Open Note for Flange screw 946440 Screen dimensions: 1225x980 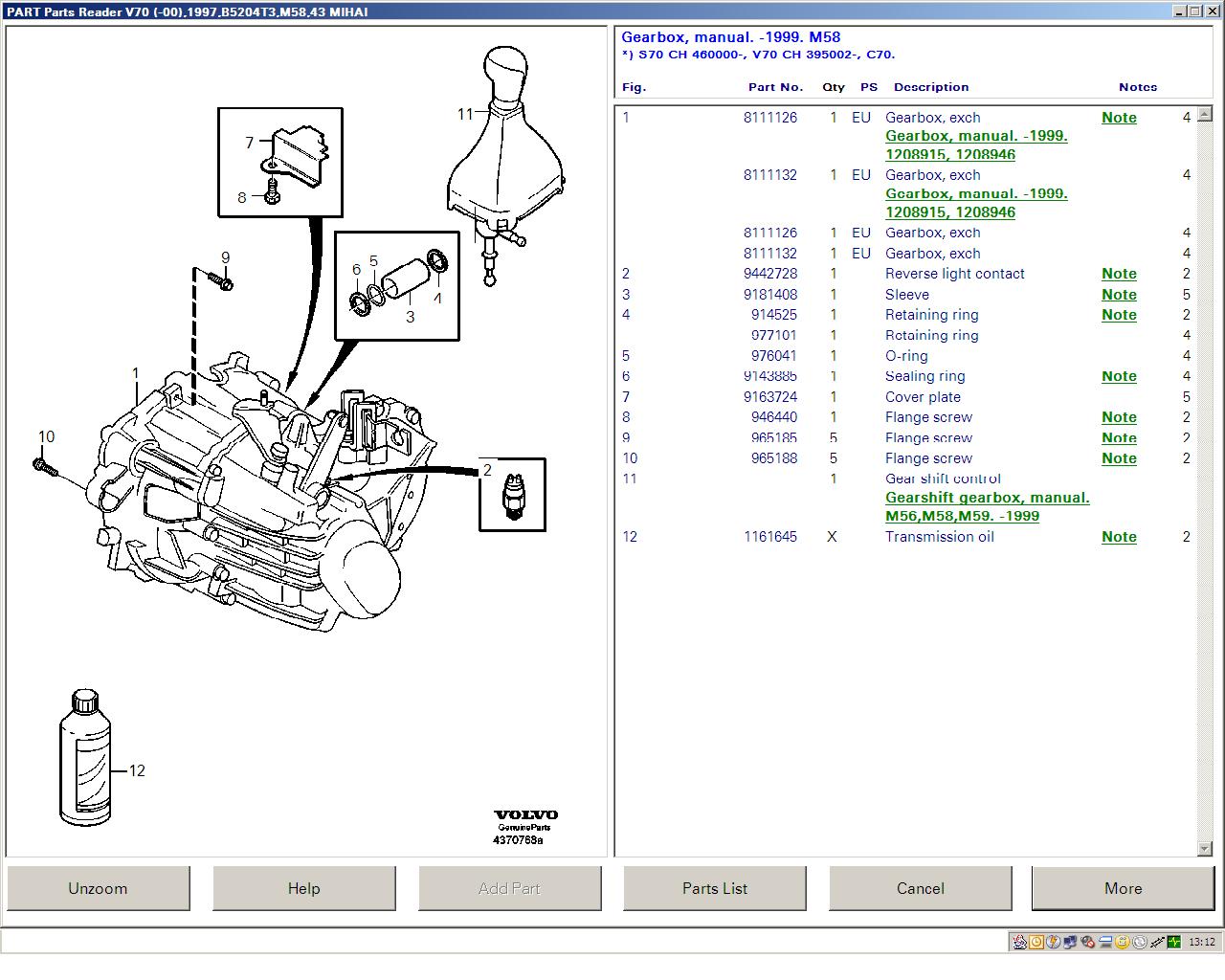[1119, 417]
